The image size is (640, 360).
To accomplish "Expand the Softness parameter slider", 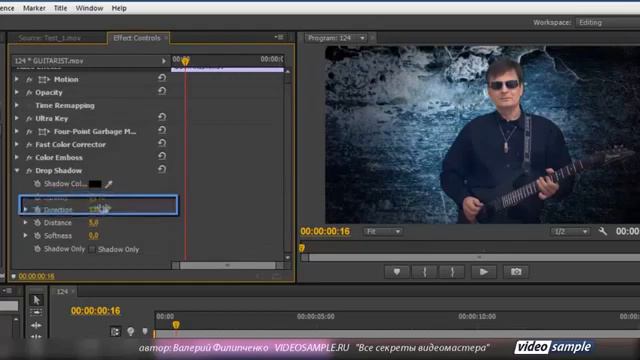I will tap(25, 236).
